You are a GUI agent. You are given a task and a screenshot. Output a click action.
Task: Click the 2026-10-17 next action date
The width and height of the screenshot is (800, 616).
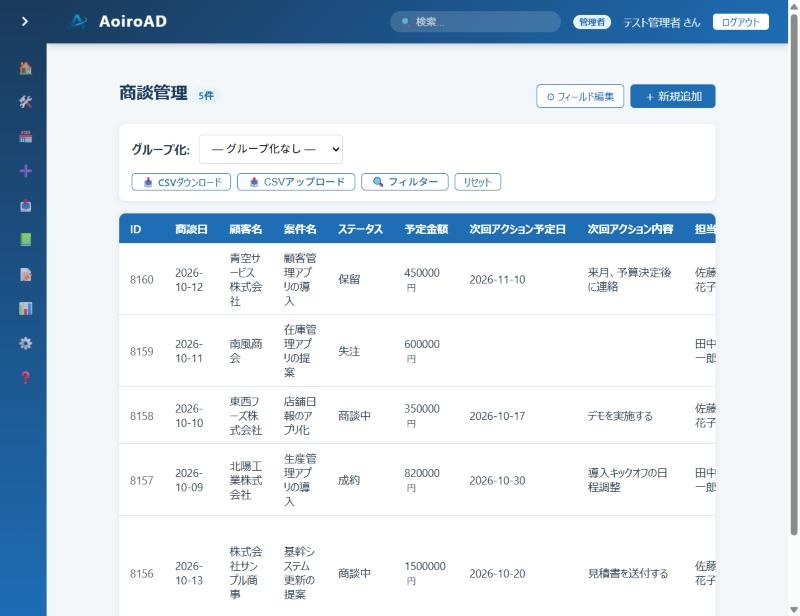point(497,416)
